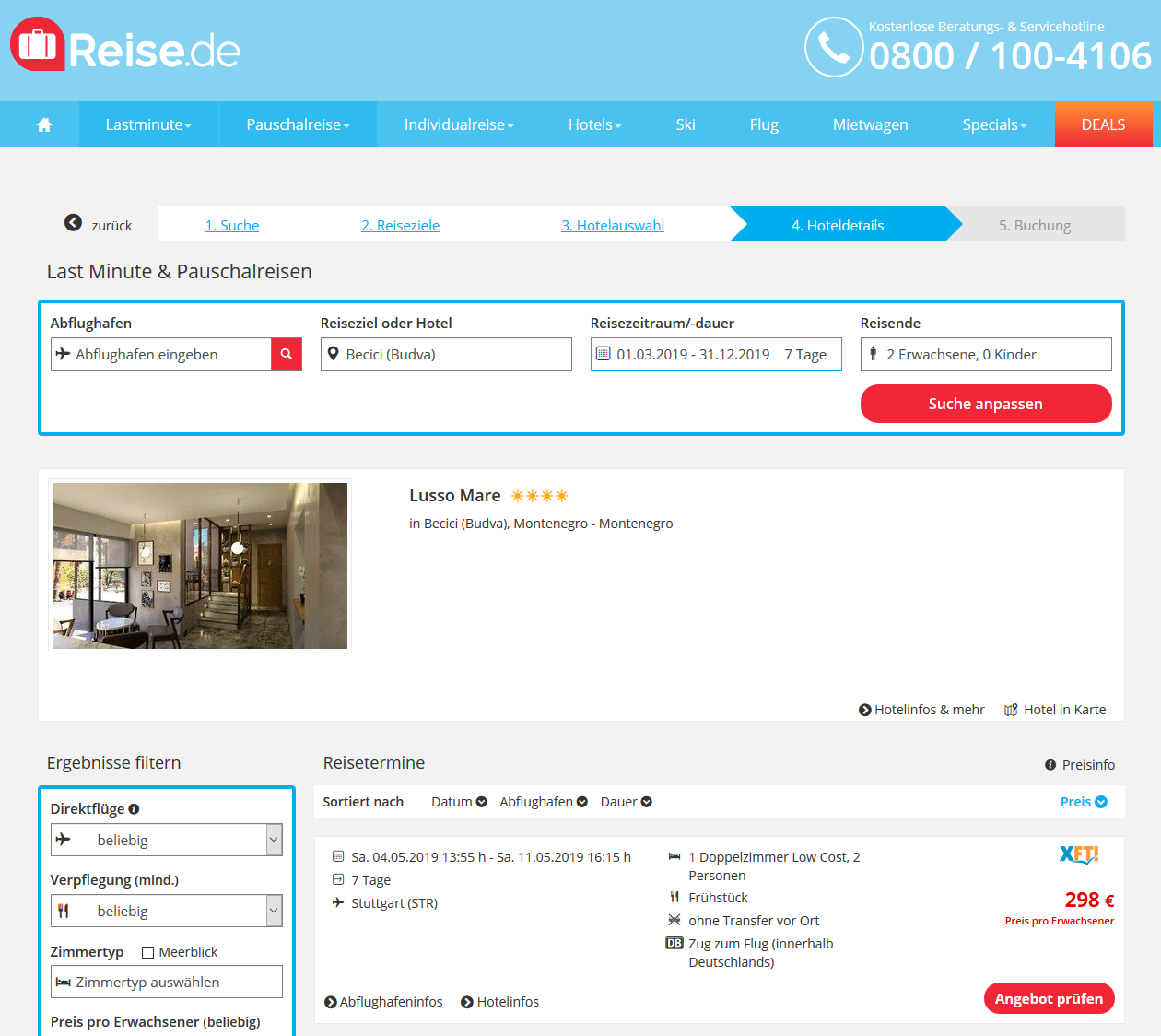Click the XFT tour operator logo
The width and height of the screenshot is (1161, 1036).
click(1079, 854)
